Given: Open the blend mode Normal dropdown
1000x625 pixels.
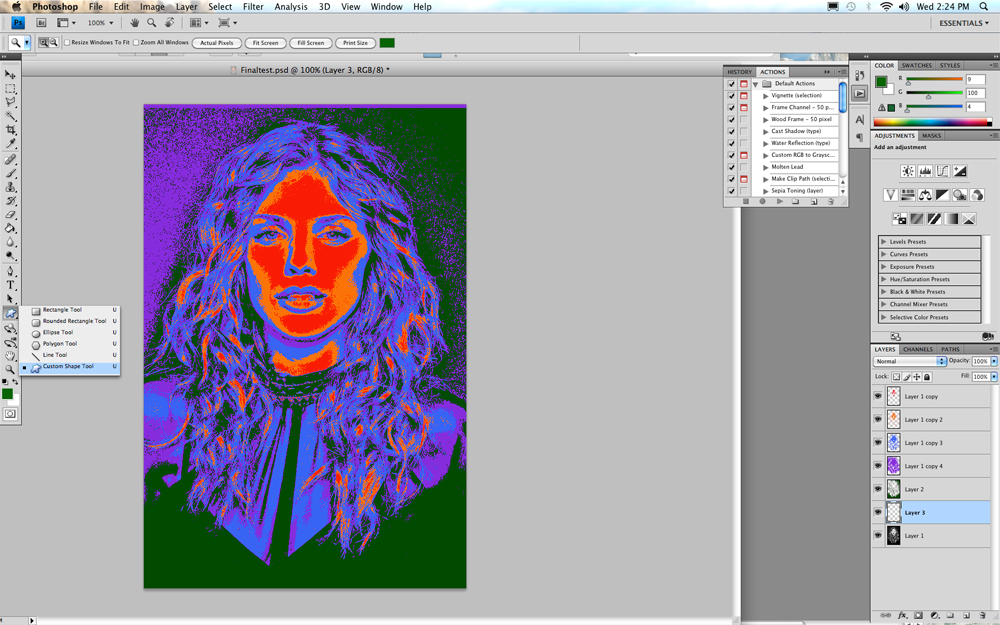Looking at the screenshot, I should click(x=909, y=361).
